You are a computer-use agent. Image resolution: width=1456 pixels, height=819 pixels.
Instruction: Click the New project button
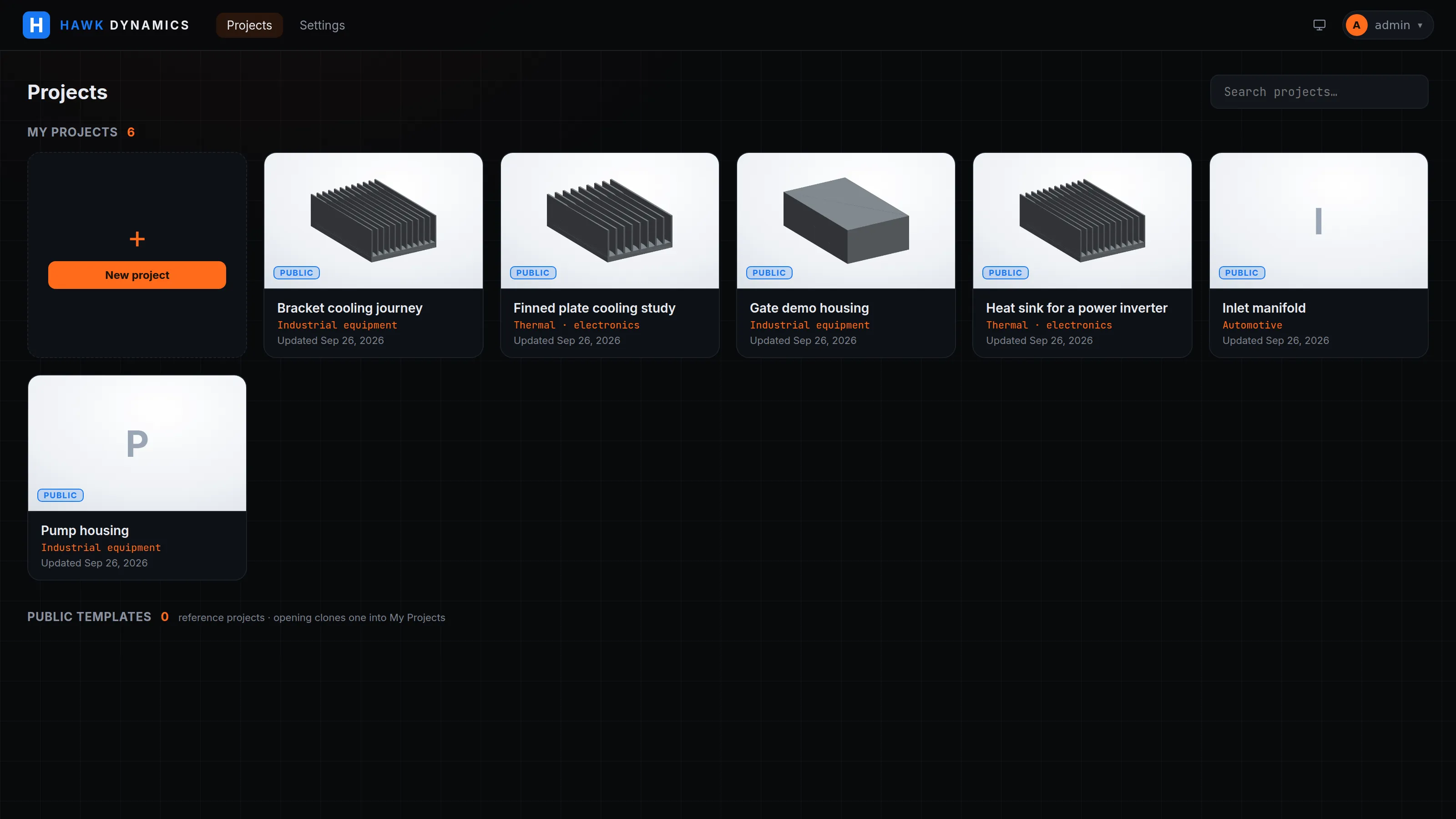(137, 275)
